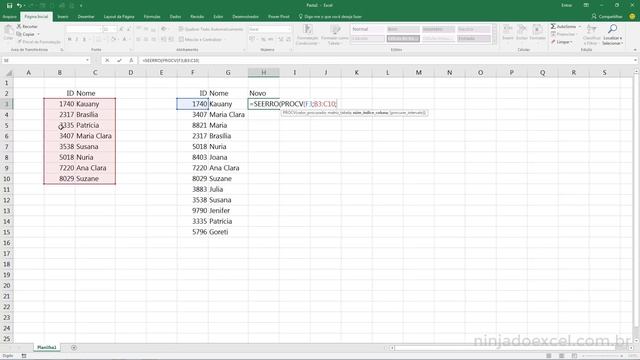Click Page Break Preview status icon
Viewport: 640px width, 360px height.
(x=574, y=356)
